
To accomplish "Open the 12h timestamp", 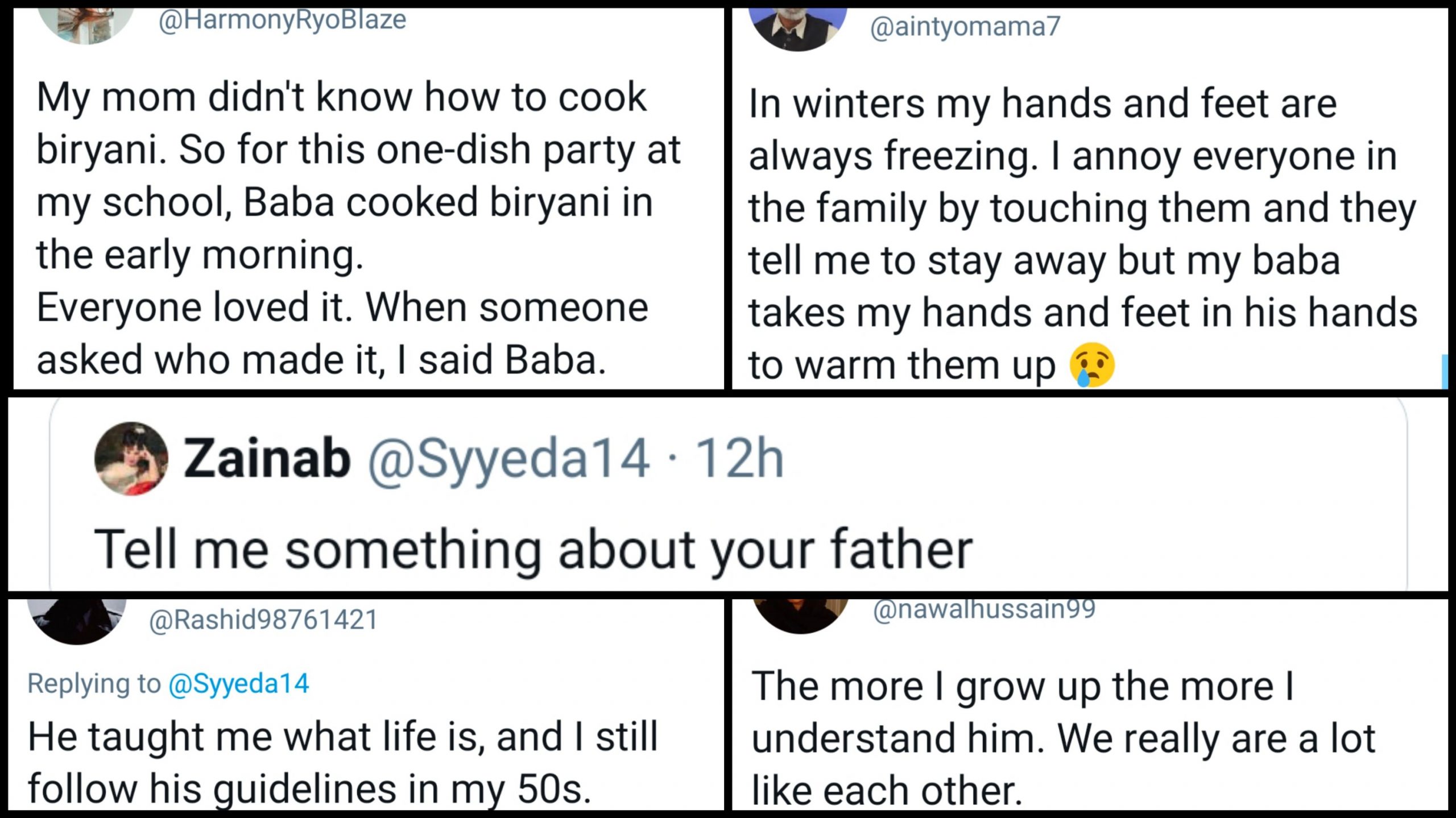I will 740,459.
